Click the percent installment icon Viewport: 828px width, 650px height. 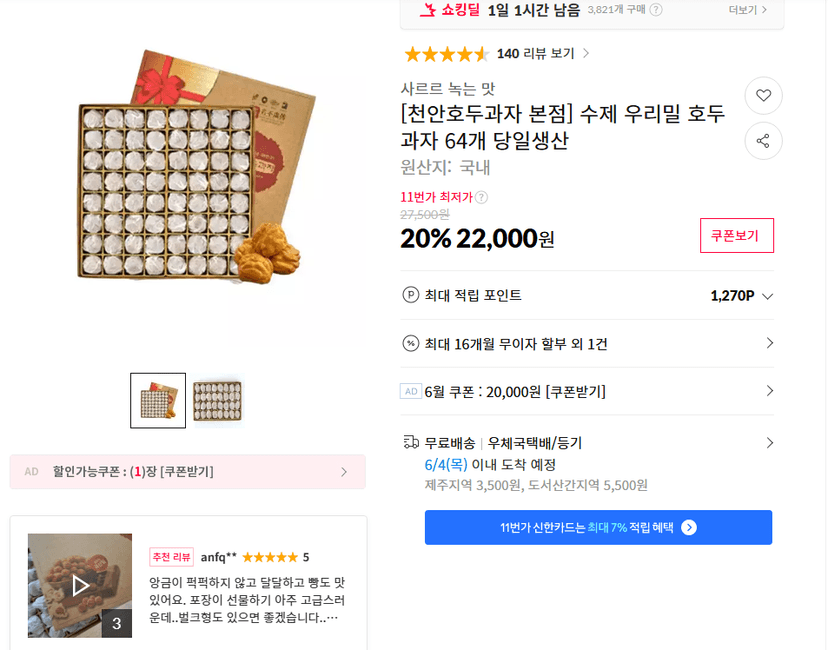tap(410, 344)
